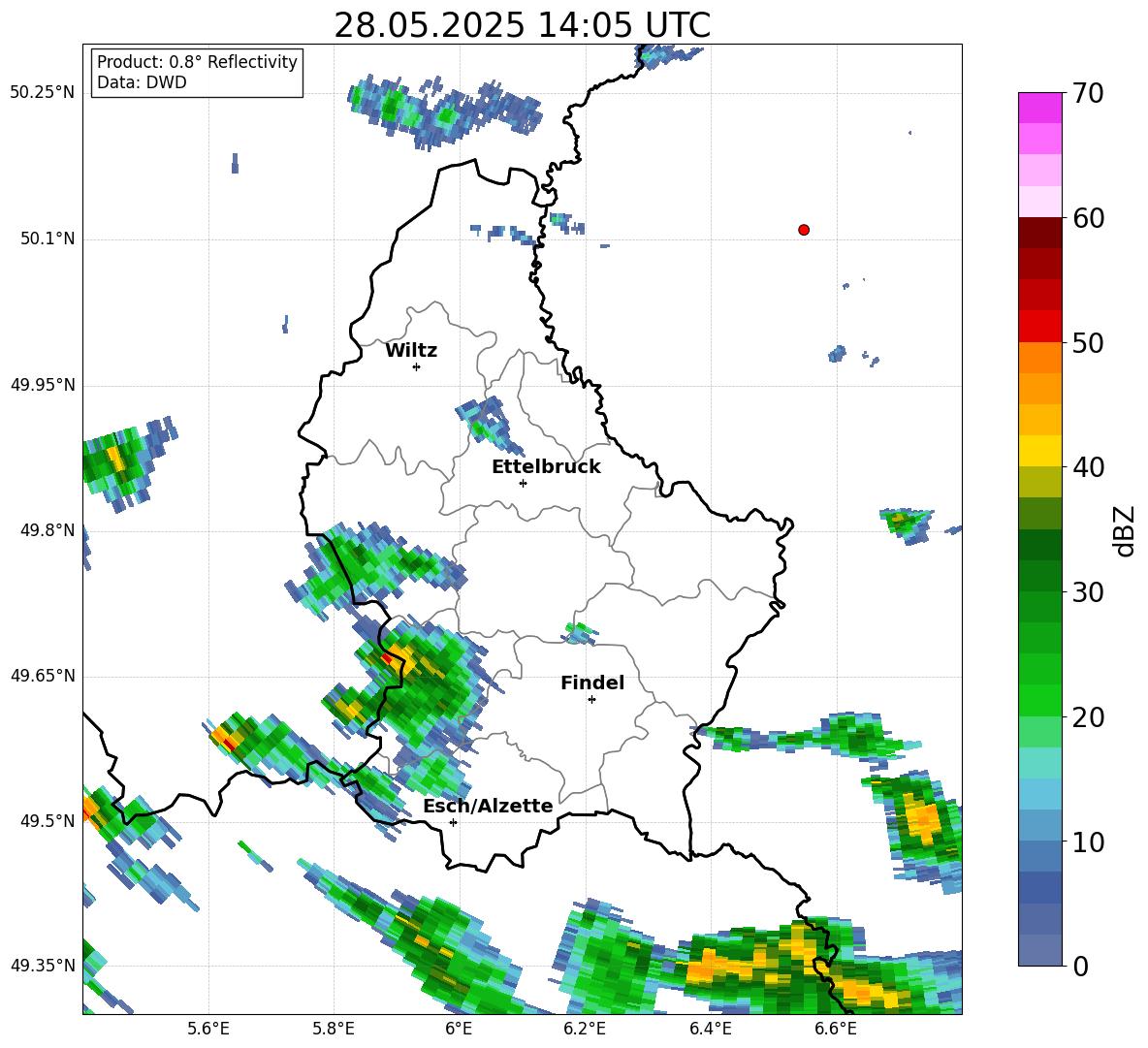This screenshot has height=1048, width=1148.
Task: Click the magenta top colorbar segment
Action: point(1039,109)
